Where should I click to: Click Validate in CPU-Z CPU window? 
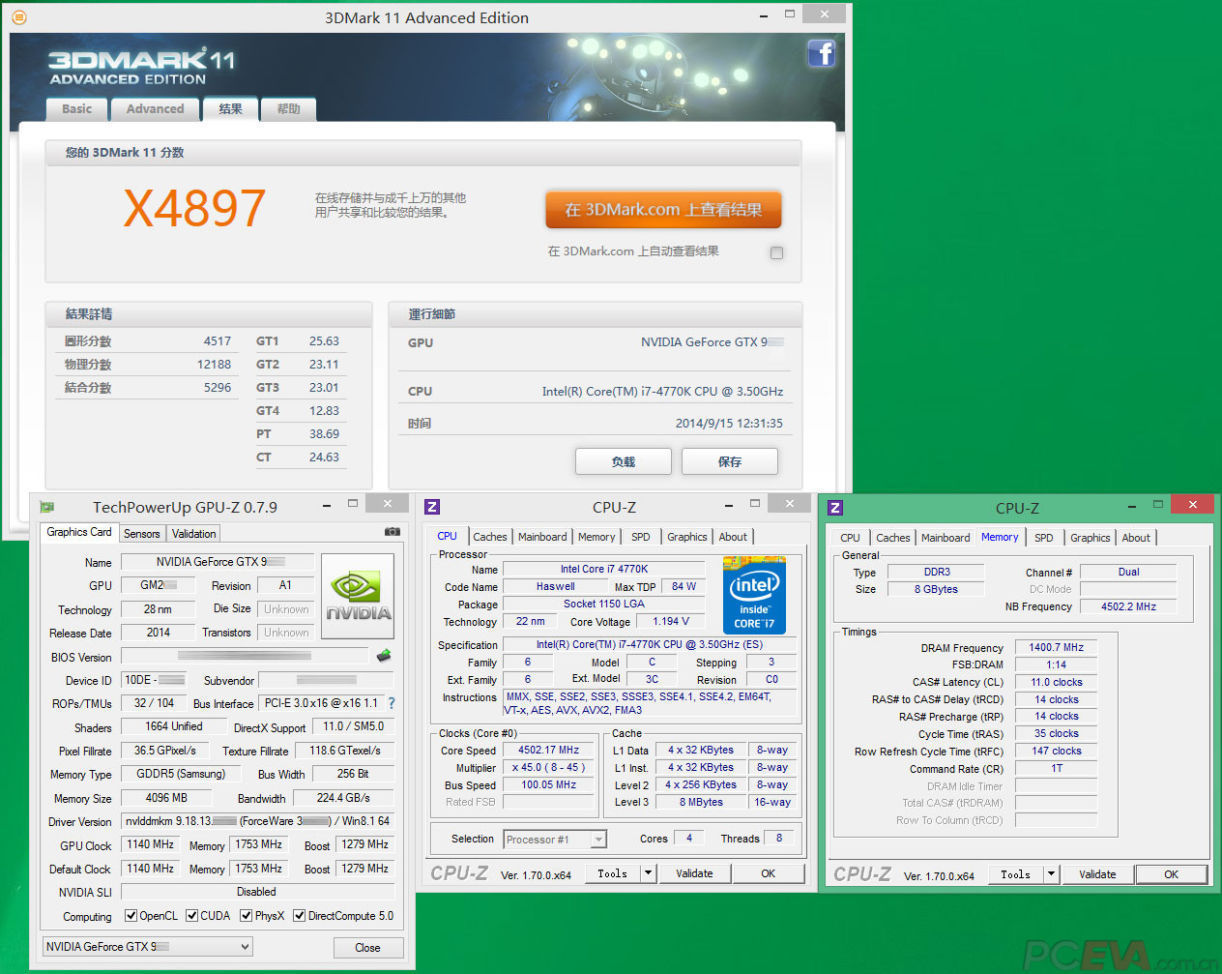(694, 873)
